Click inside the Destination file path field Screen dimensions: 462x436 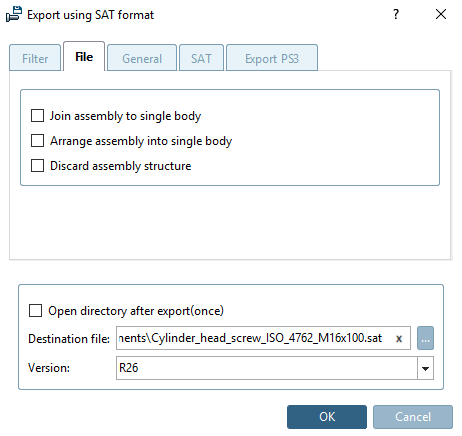point(255,338)
